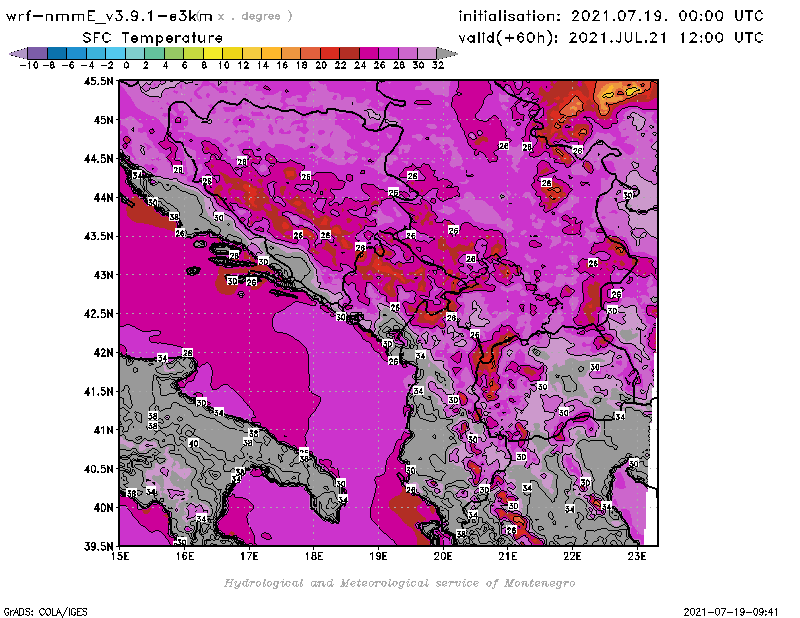Click the '43N' latitude label
The width and height of the screenshot is (800, 618).
tap(103, 275)
